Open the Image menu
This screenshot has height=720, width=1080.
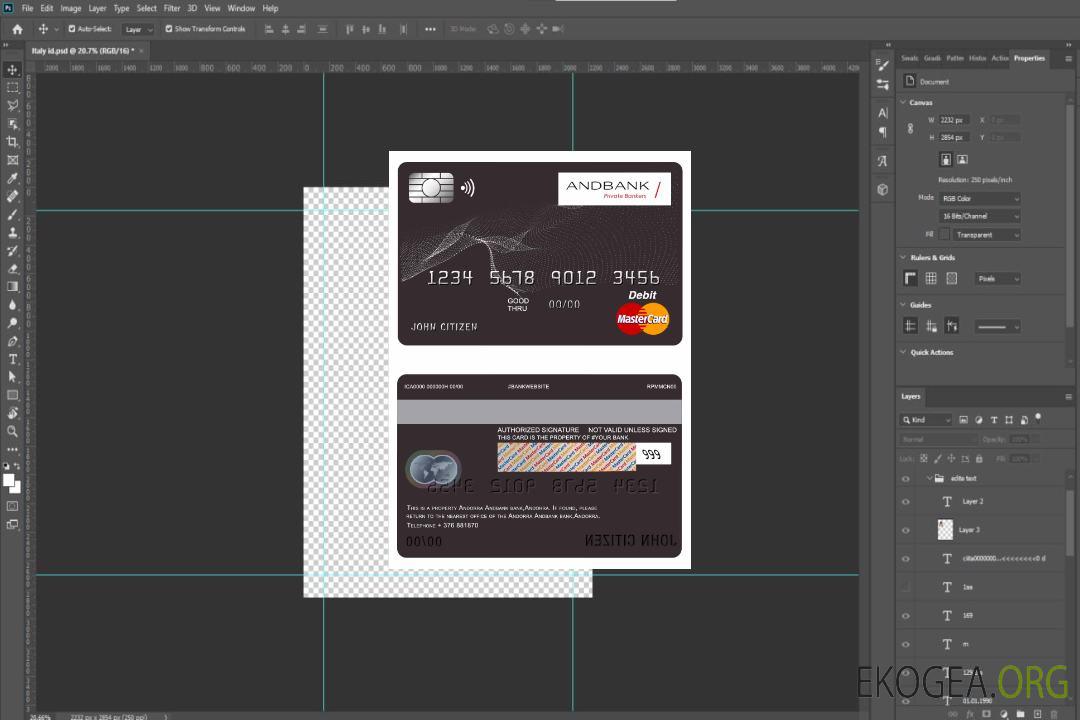70,8
